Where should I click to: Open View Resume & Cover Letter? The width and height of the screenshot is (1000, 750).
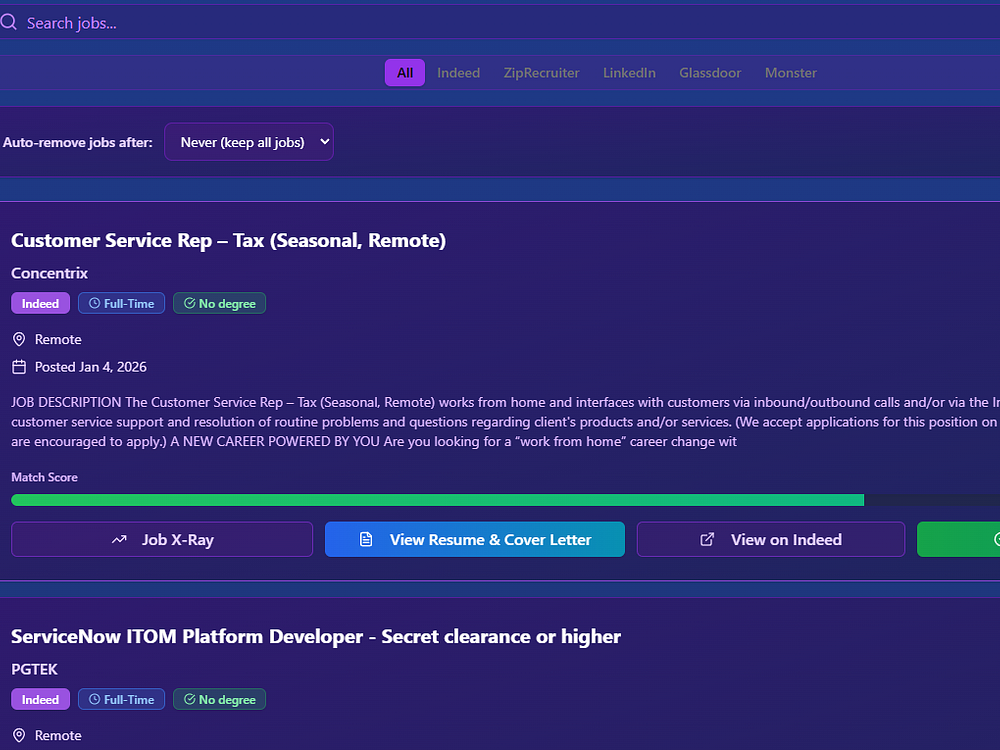coord(474,540)
